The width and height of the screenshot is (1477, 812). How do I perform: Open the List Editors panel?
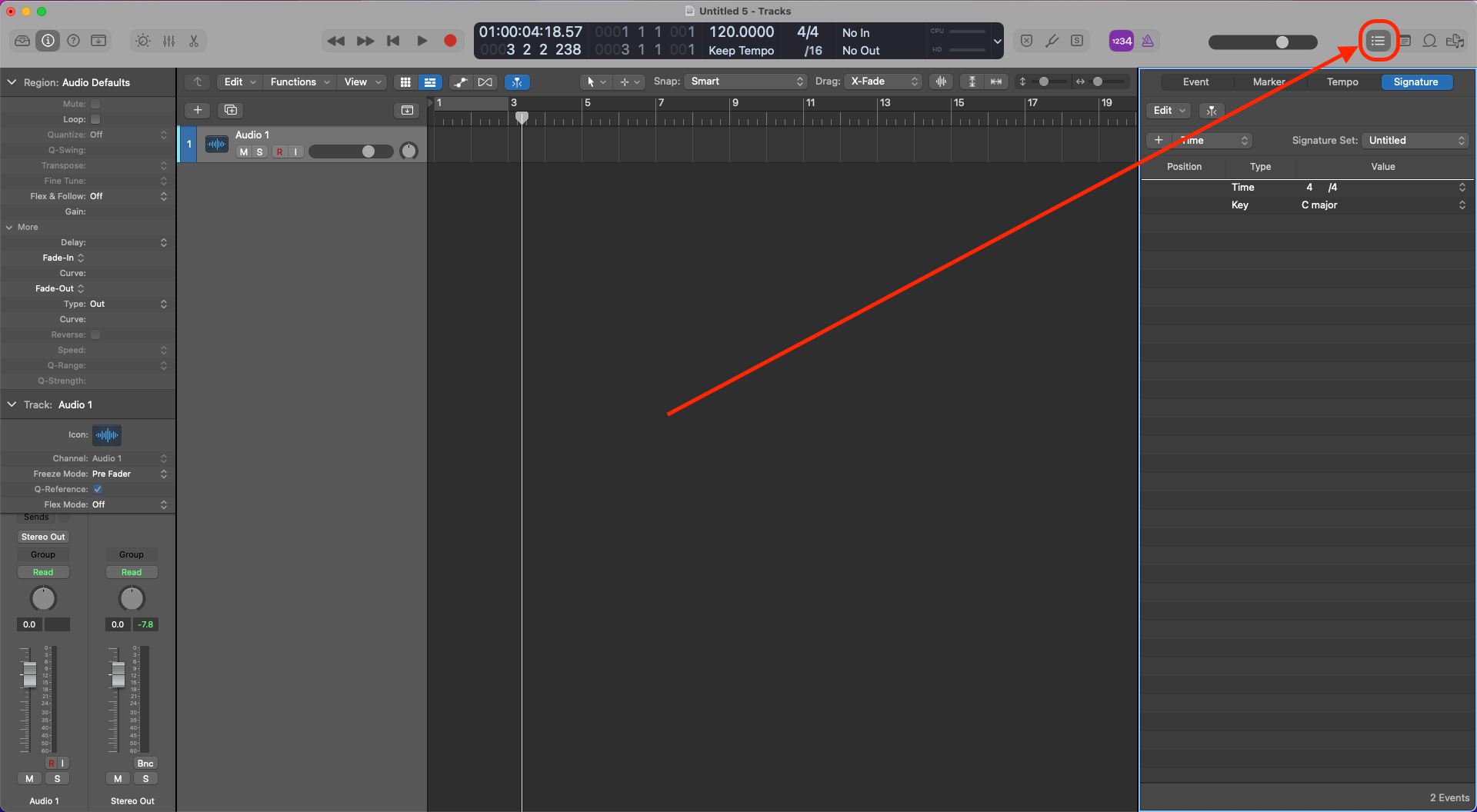[1379, 41]
